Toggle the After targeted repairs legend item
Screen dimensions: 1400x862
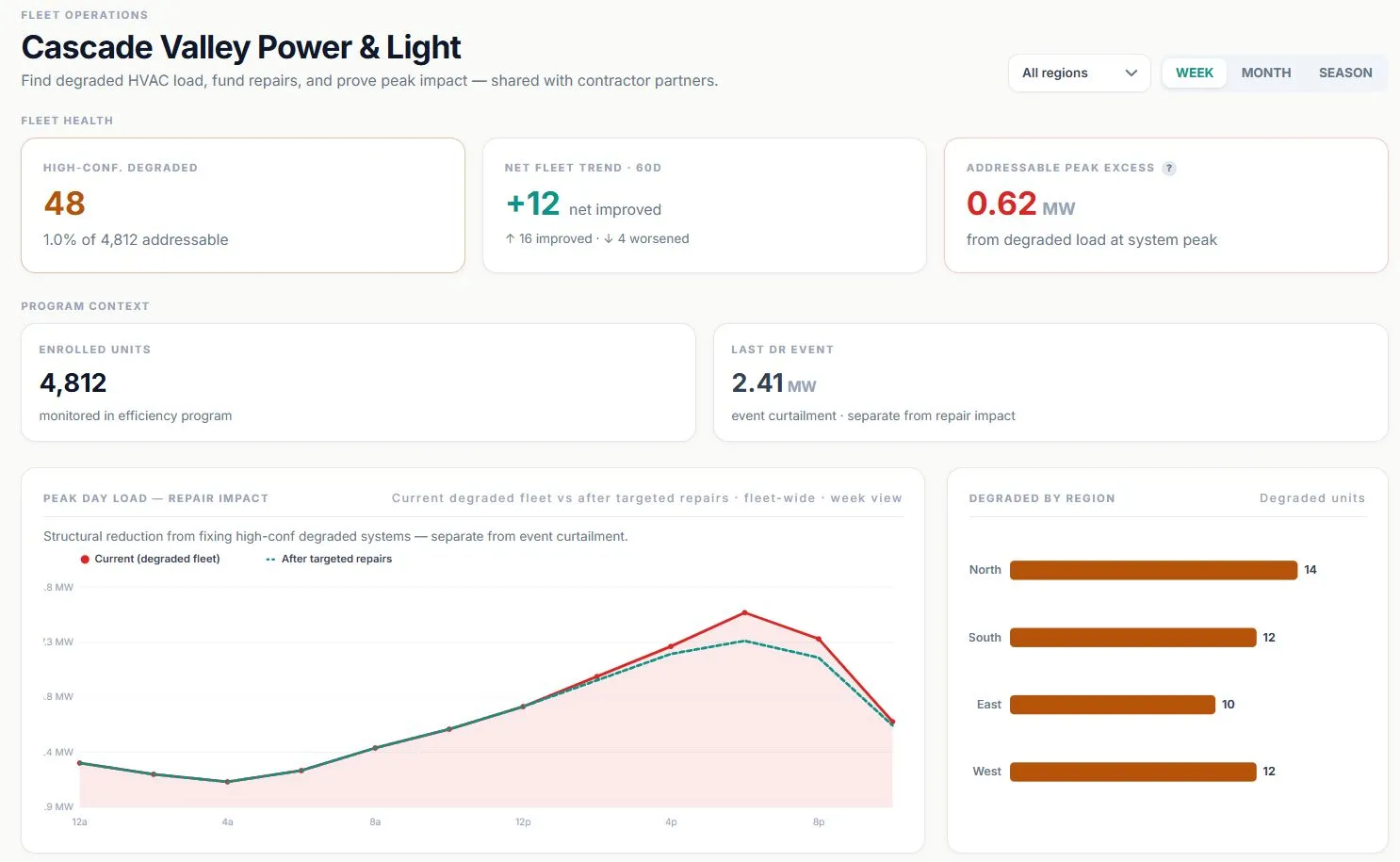329,559
